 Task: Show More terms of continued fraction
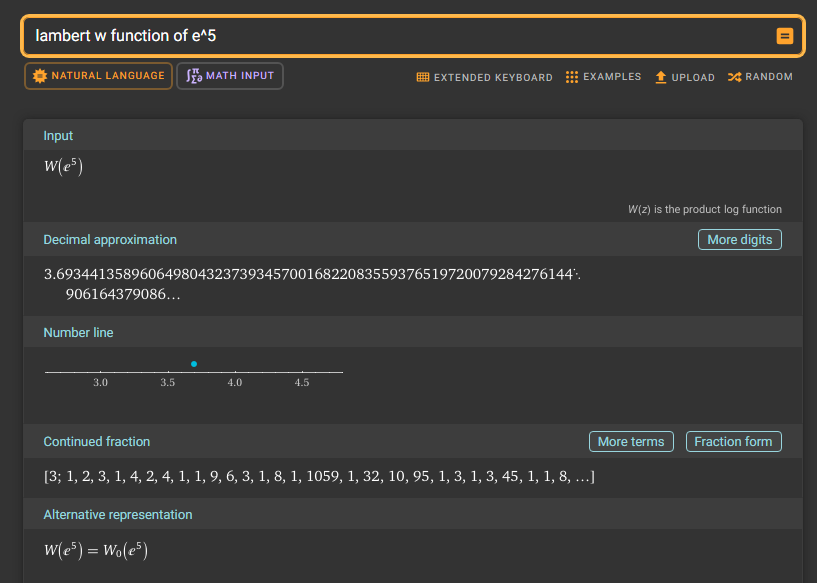(631, 442)
